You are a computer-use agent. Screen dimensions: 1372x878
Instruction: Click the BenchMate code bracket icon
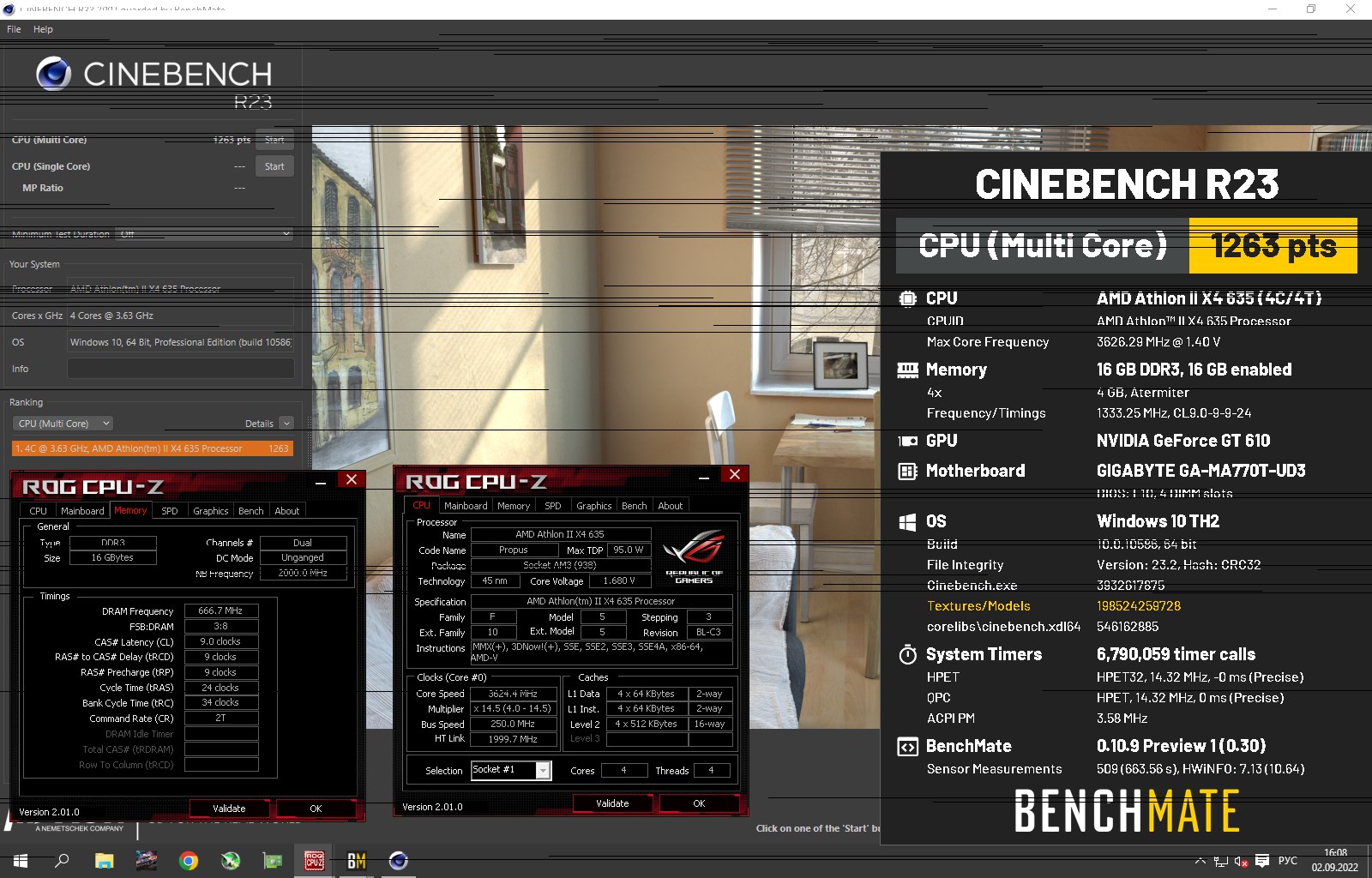(x=907, y=746)
